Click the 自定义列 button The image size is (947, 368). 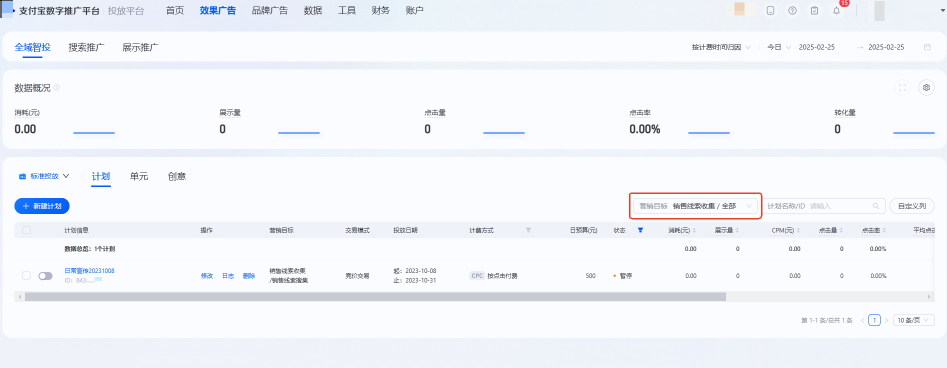pyautogui.click(x=912, y=206)
